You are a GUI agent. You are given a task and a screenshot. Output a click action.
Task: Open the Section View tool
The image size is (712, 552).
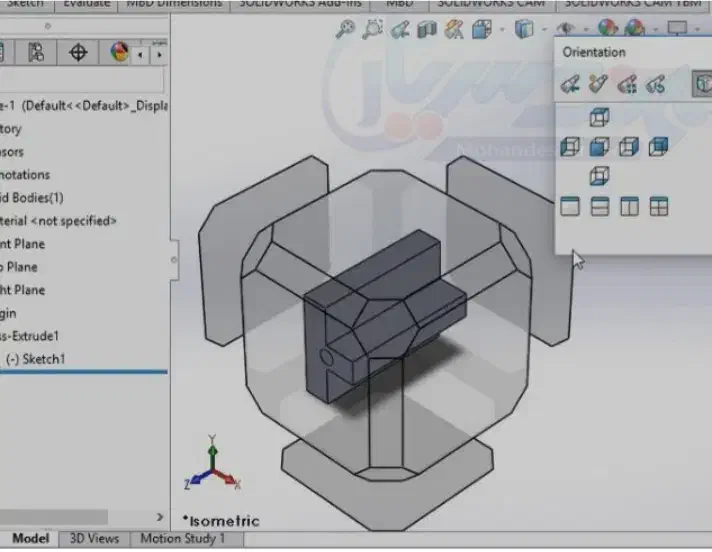428,29
